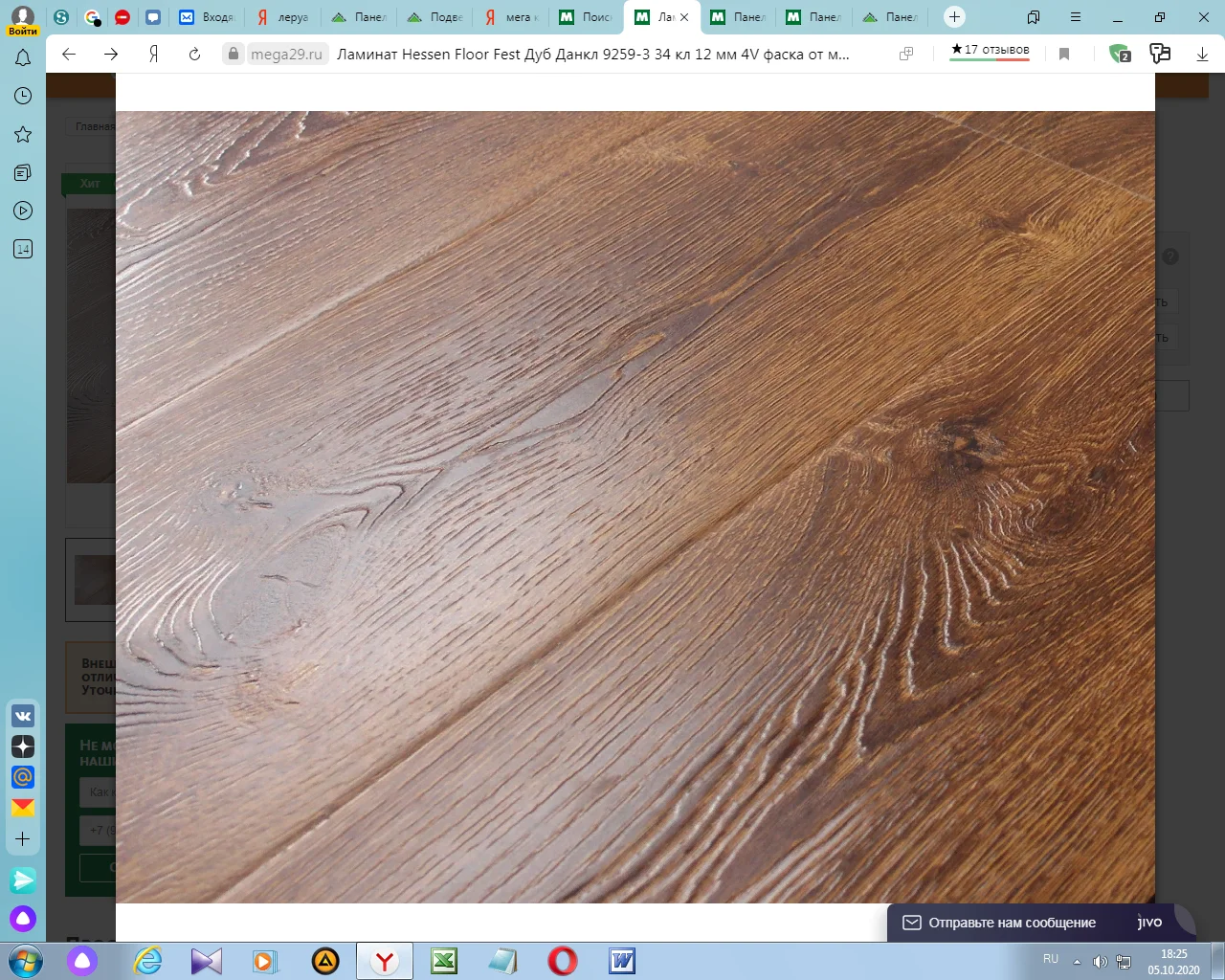The image size is (1225, 980).
Task: Launch Alice assistant in the sidebar
Action: 23,919
